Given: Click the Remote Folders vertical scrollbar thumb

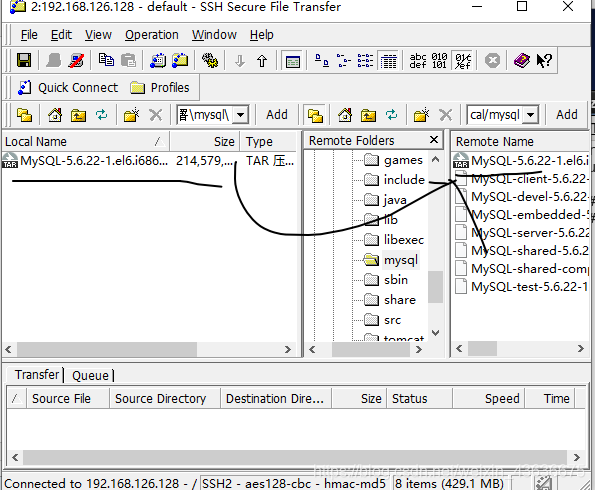Looking at the screenshot, I should 435,287.
